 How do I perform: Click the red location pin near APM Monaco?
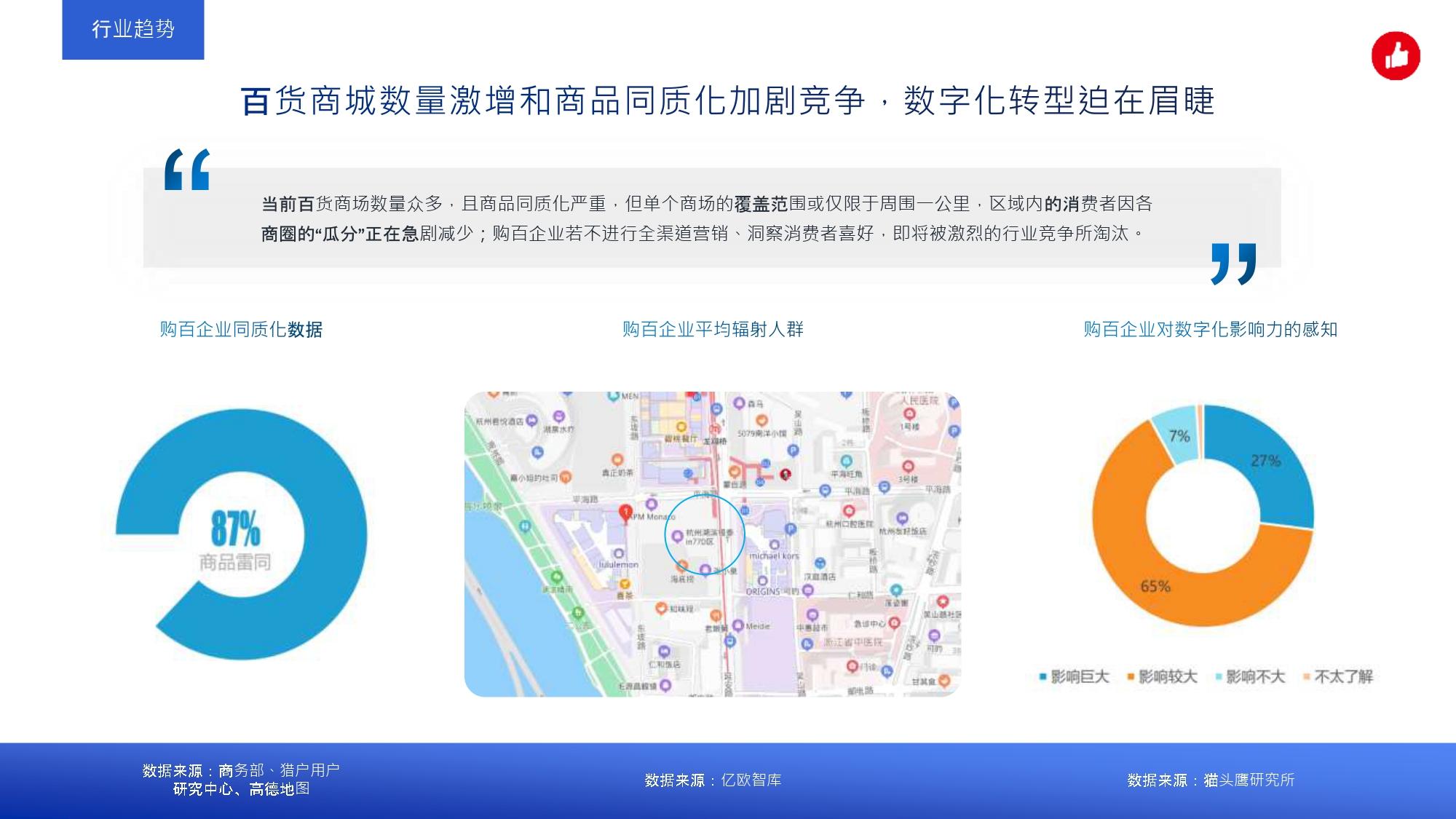pos(625,514)
